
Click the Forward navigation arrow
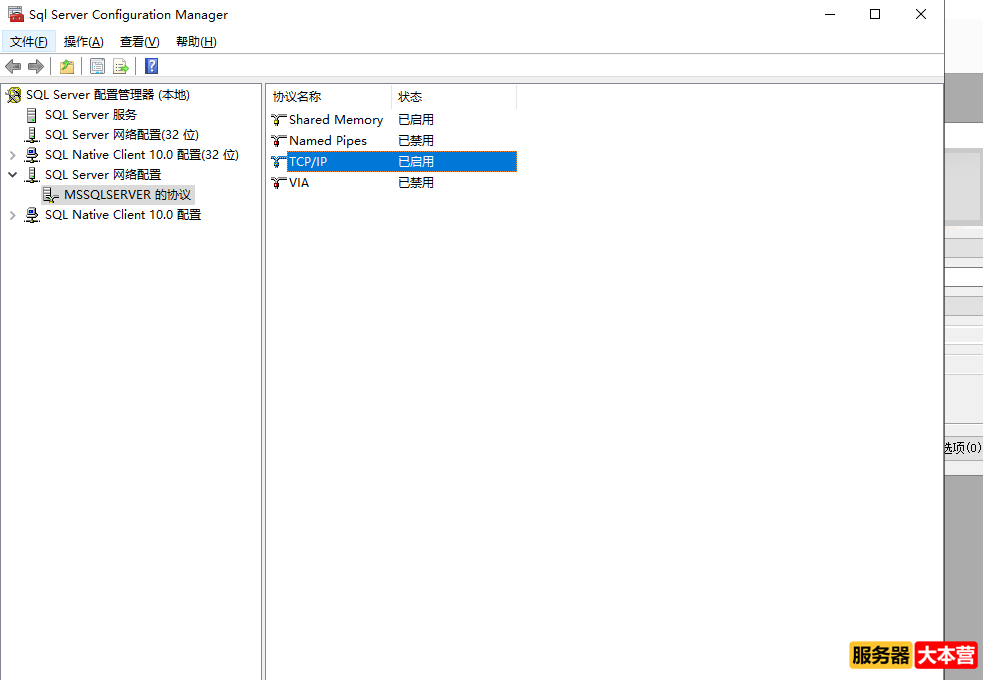pos(34,66)
